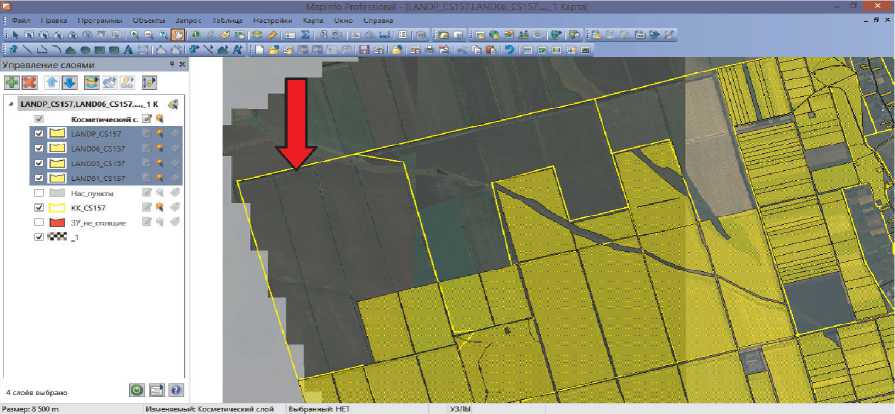The height and width of the screenshot is (414, 895).
Task: Add layer with green plus icon
Action: [x=12, y=82]
